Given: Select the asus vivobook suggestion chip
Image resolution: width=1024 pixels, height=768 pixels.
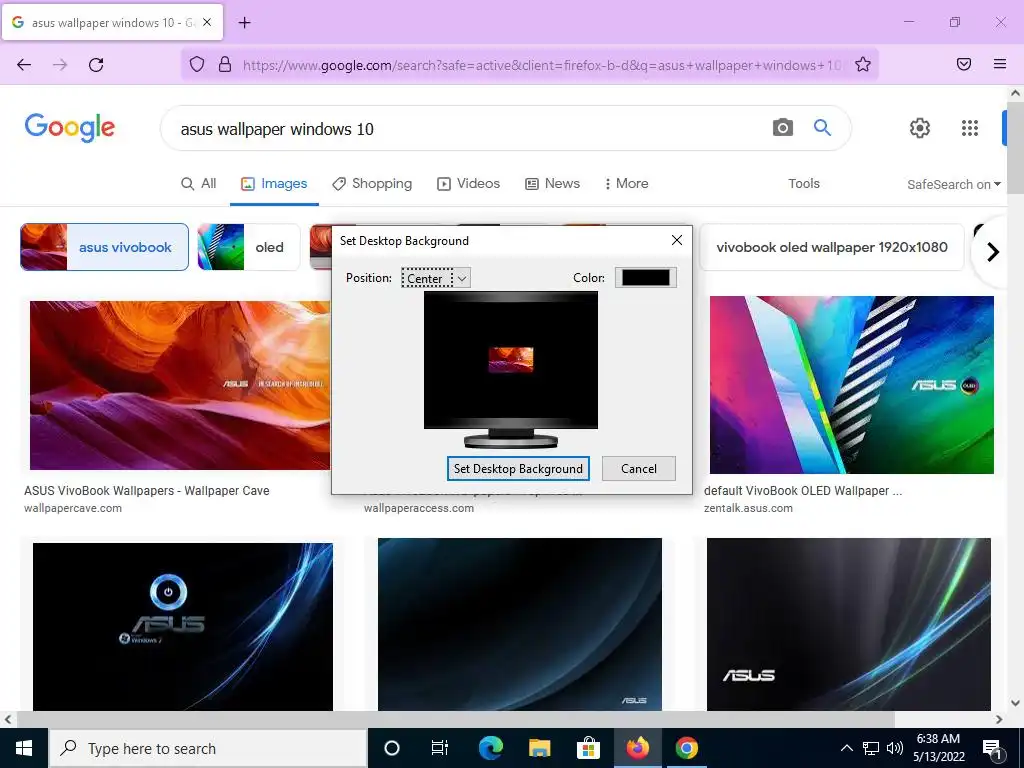Looking at the screenshot, I should pos(104,247).
